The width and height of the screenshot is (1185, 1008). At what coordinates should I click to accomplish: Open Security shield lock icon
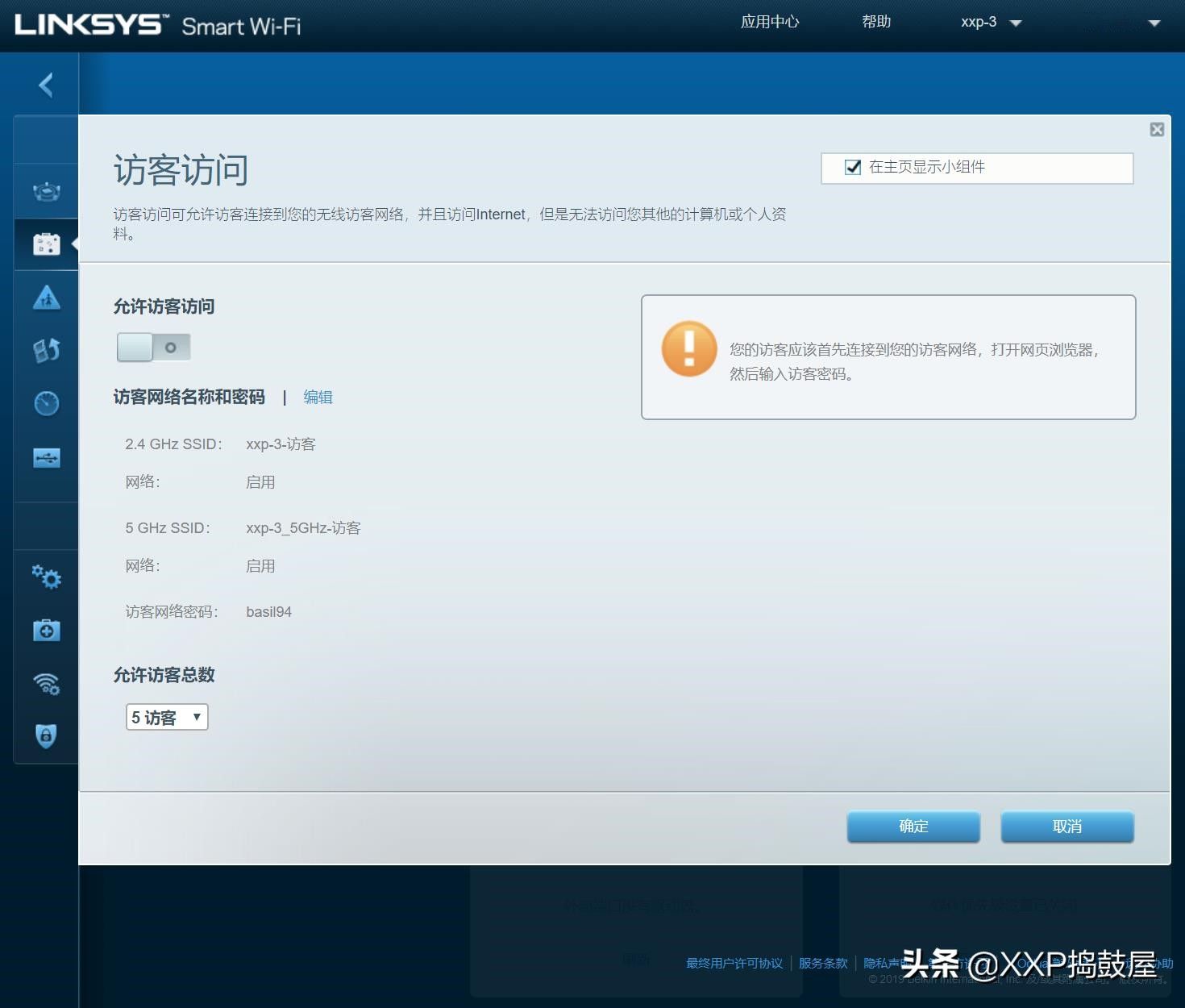[x=47, y=735]
